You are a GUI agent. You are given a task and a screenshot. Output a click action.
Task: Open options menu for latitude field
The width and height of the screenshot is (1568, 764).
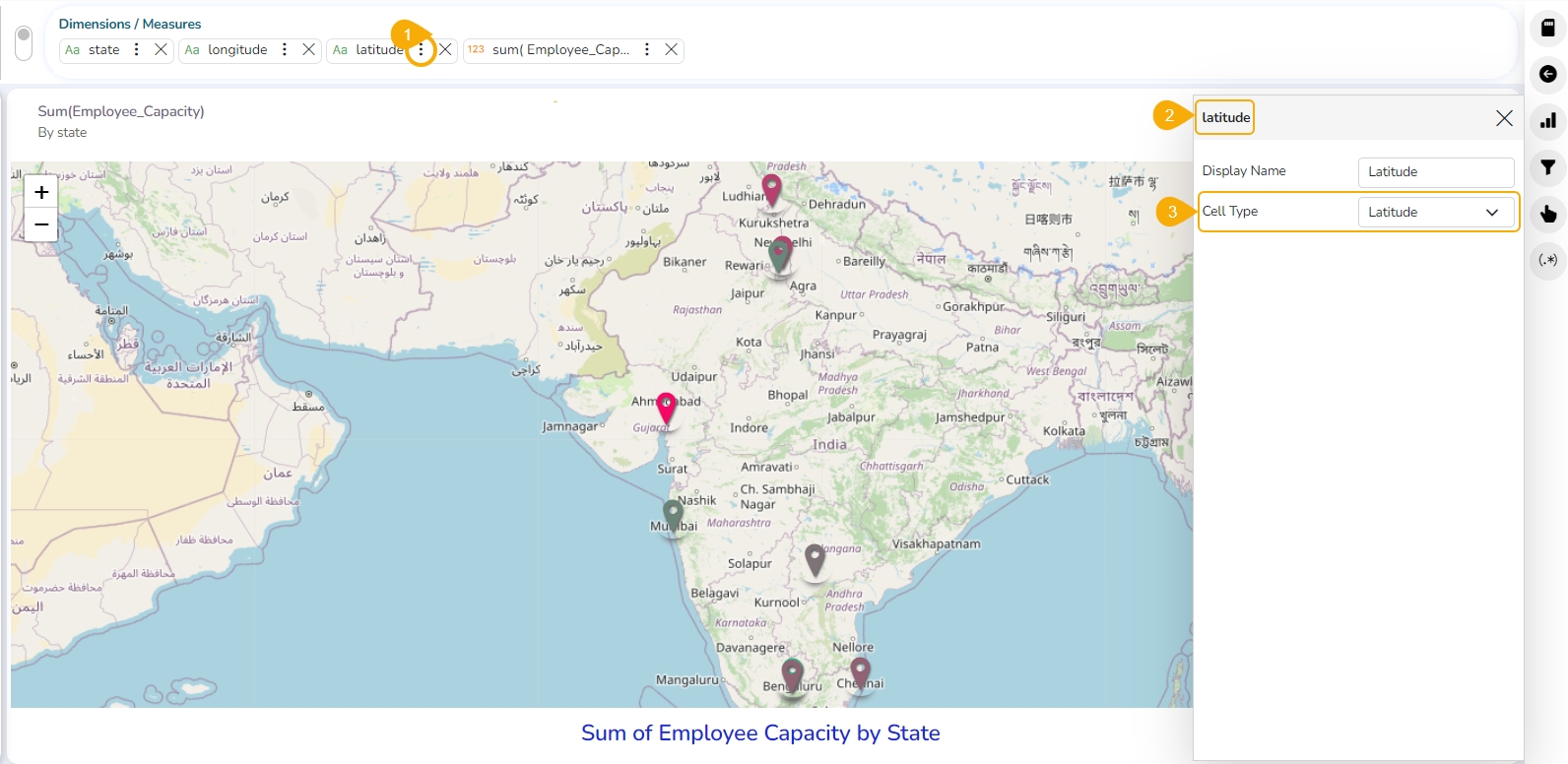(421, 49)
